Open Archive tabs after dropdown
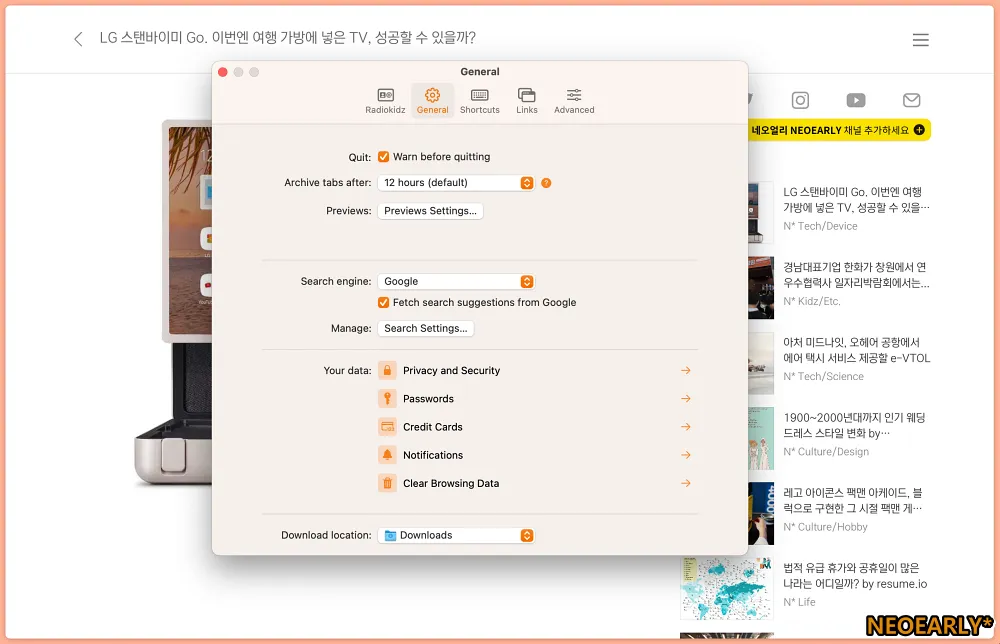The image size is (1000, 644). (455, 183)
